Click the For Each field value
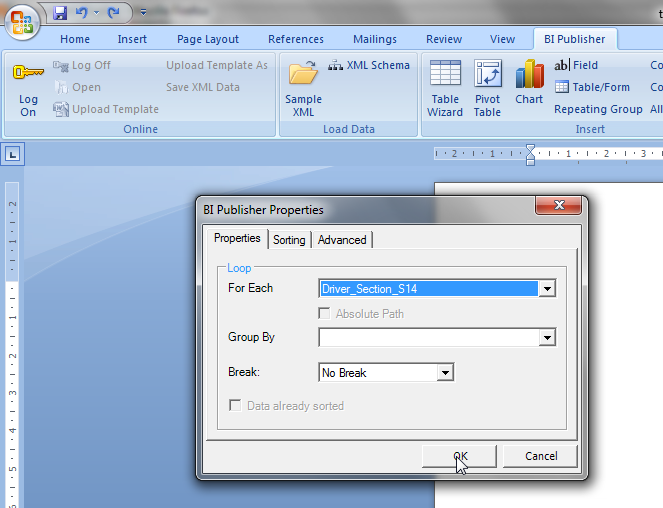This screenshot has height=508, width=663. pos(428,289)
